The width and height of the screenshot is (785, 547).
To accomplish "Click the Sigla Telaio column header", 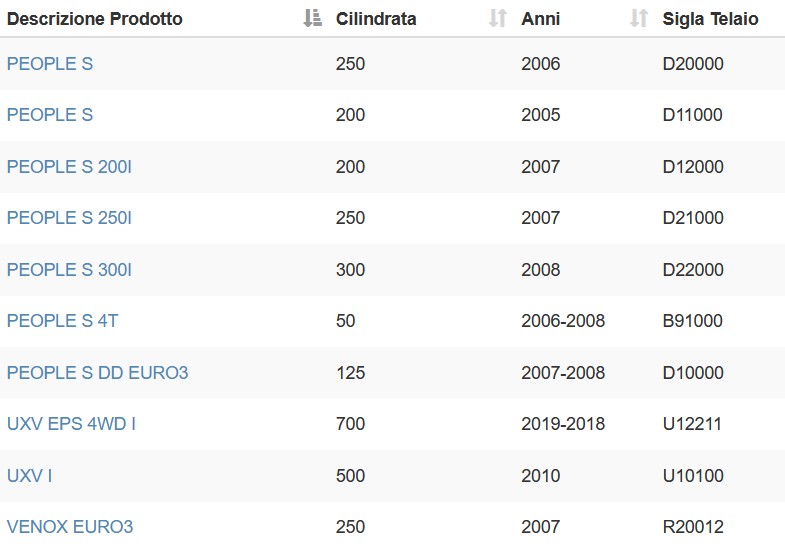I will [x=710, y=19].
